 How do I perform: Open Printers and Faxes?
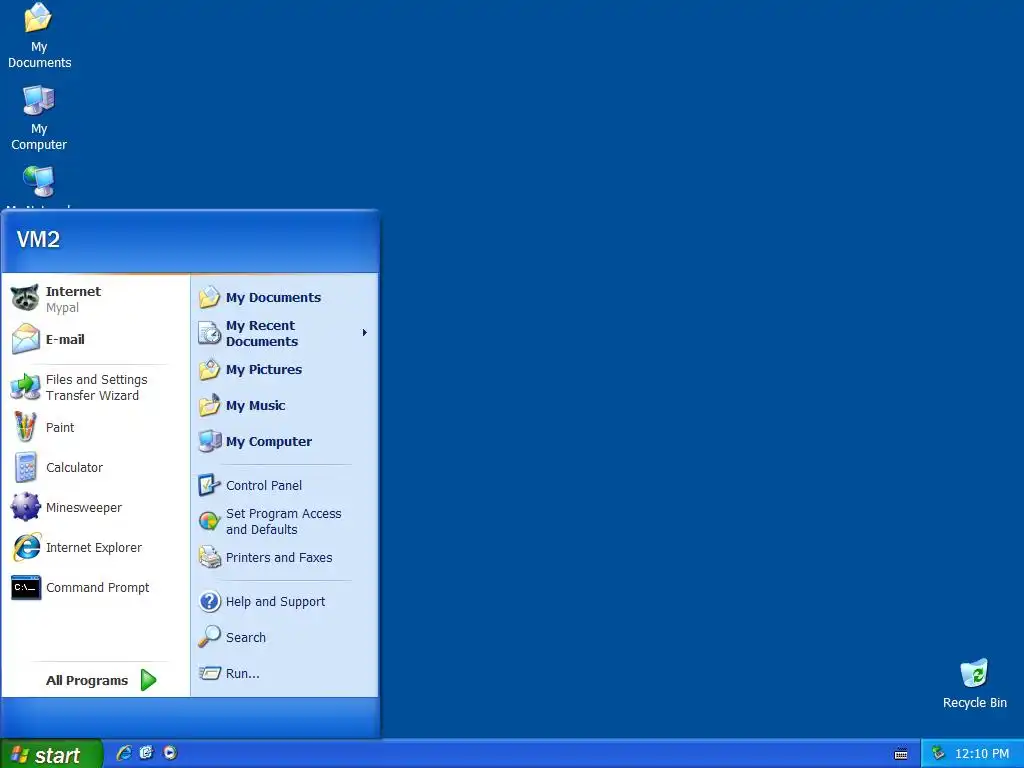(284, 558)
